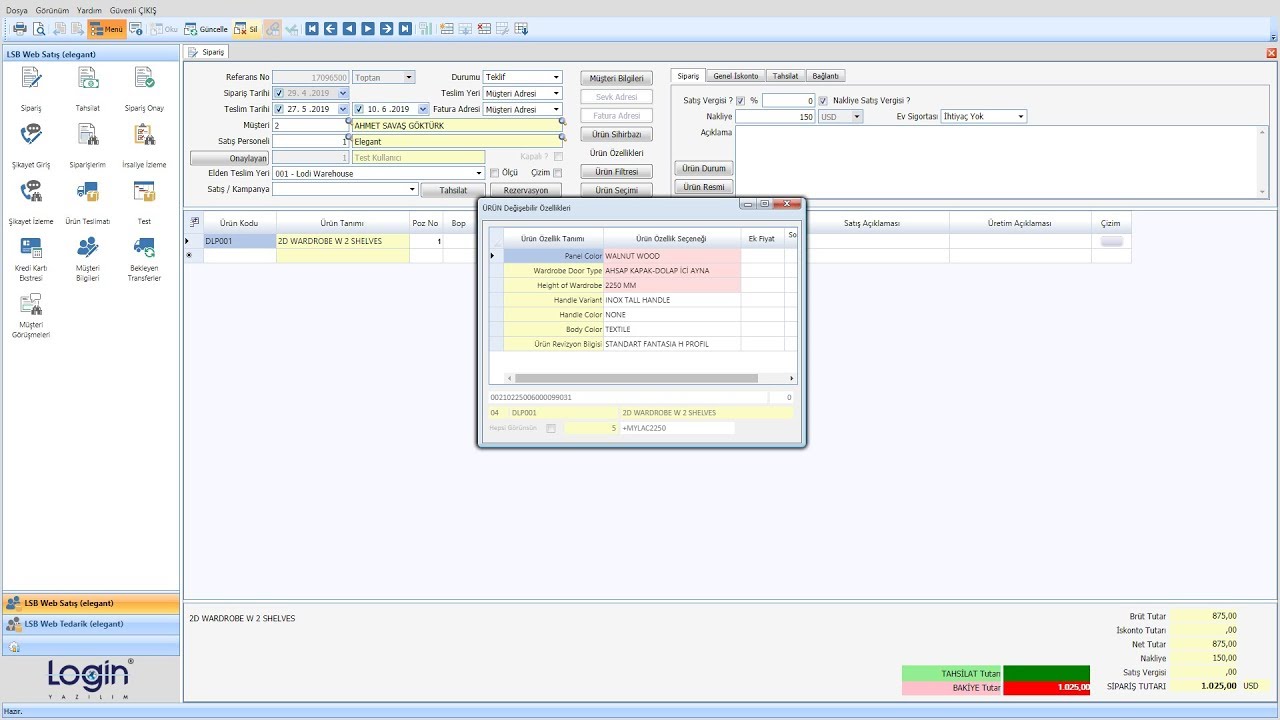The image size is (1280, 720).
Task: Toggle the Nakliye Satış Vergisi ? checkbox
Action: [x=823, y=101]
